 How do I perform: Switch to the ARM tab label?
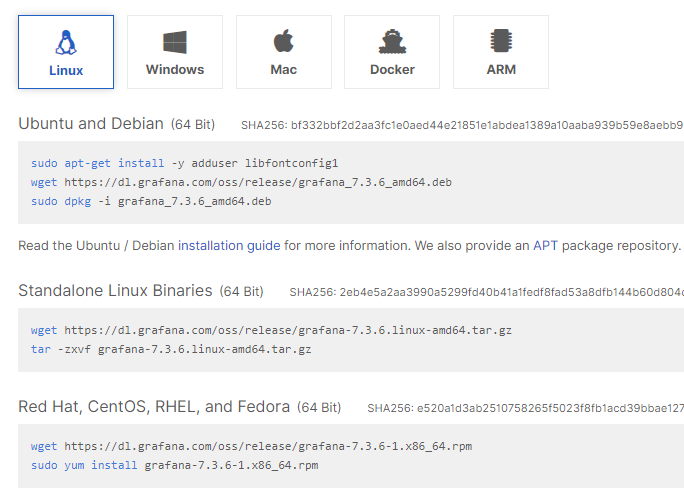(x=501, y=69)
